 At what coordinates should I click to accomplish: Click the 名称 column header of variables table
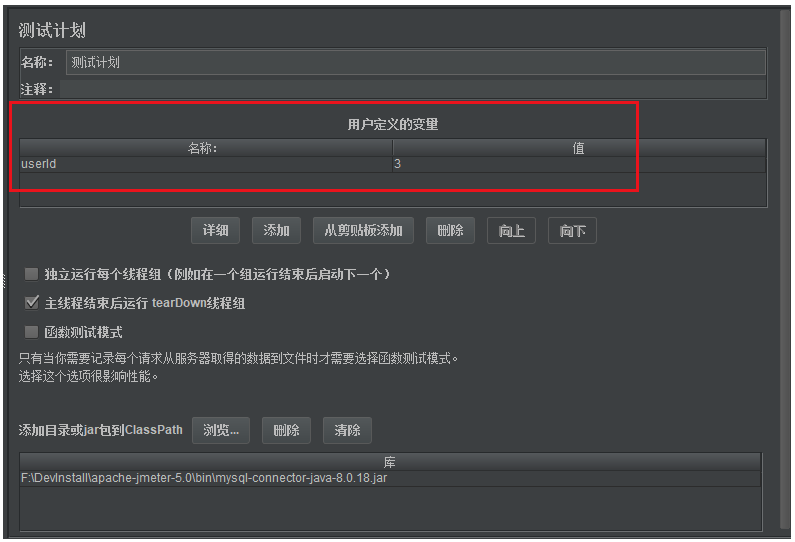[x=206, y=148]
